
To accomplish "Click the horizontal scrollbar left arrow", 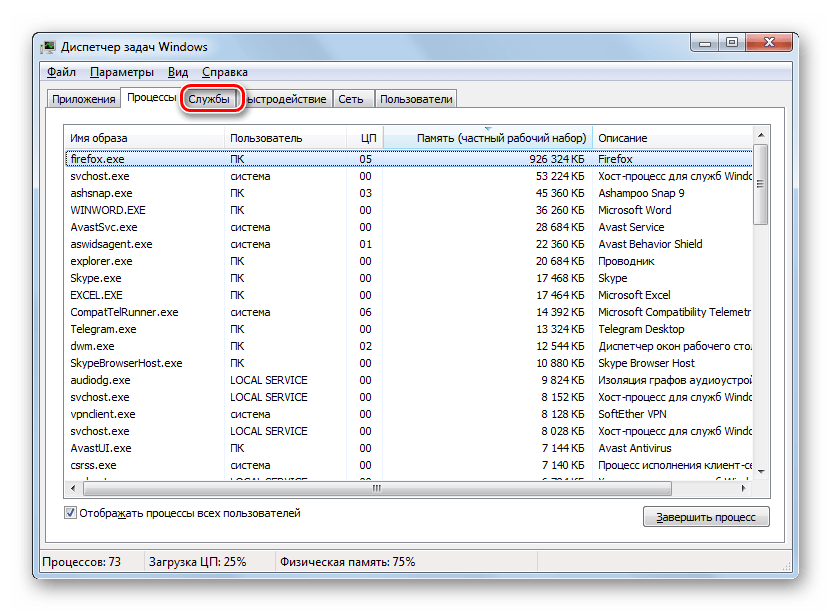I will [x=73, y=488].
